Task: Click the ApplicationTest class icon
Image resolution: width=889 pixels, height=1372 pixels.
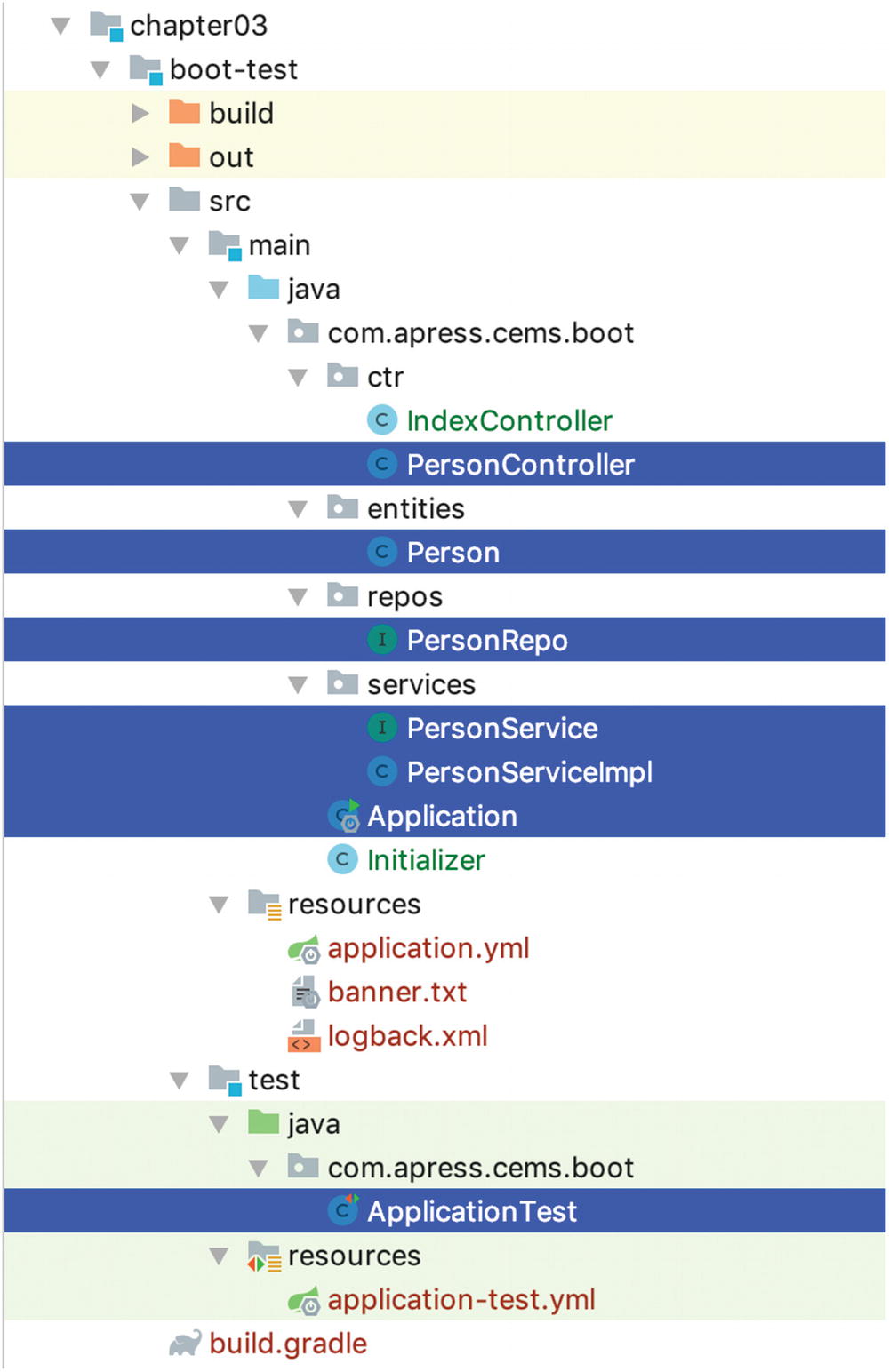Action: click(x=343, y=1210)
